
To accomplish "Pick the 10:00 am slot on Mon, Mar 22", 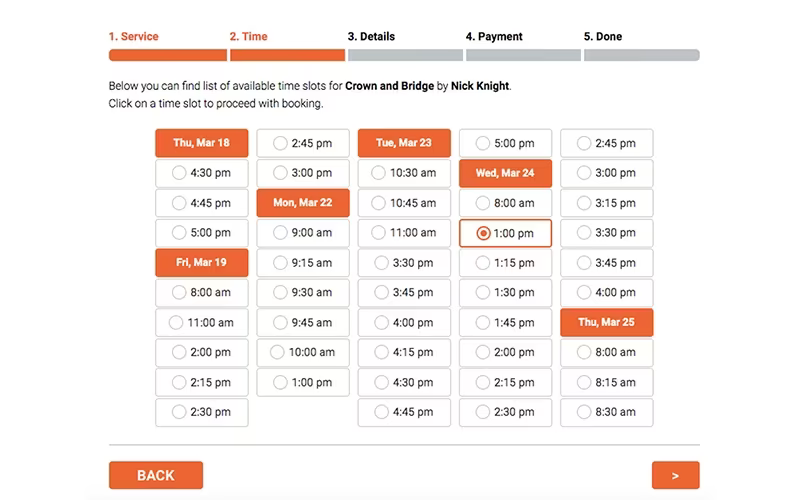I will (x=303, y=352).
